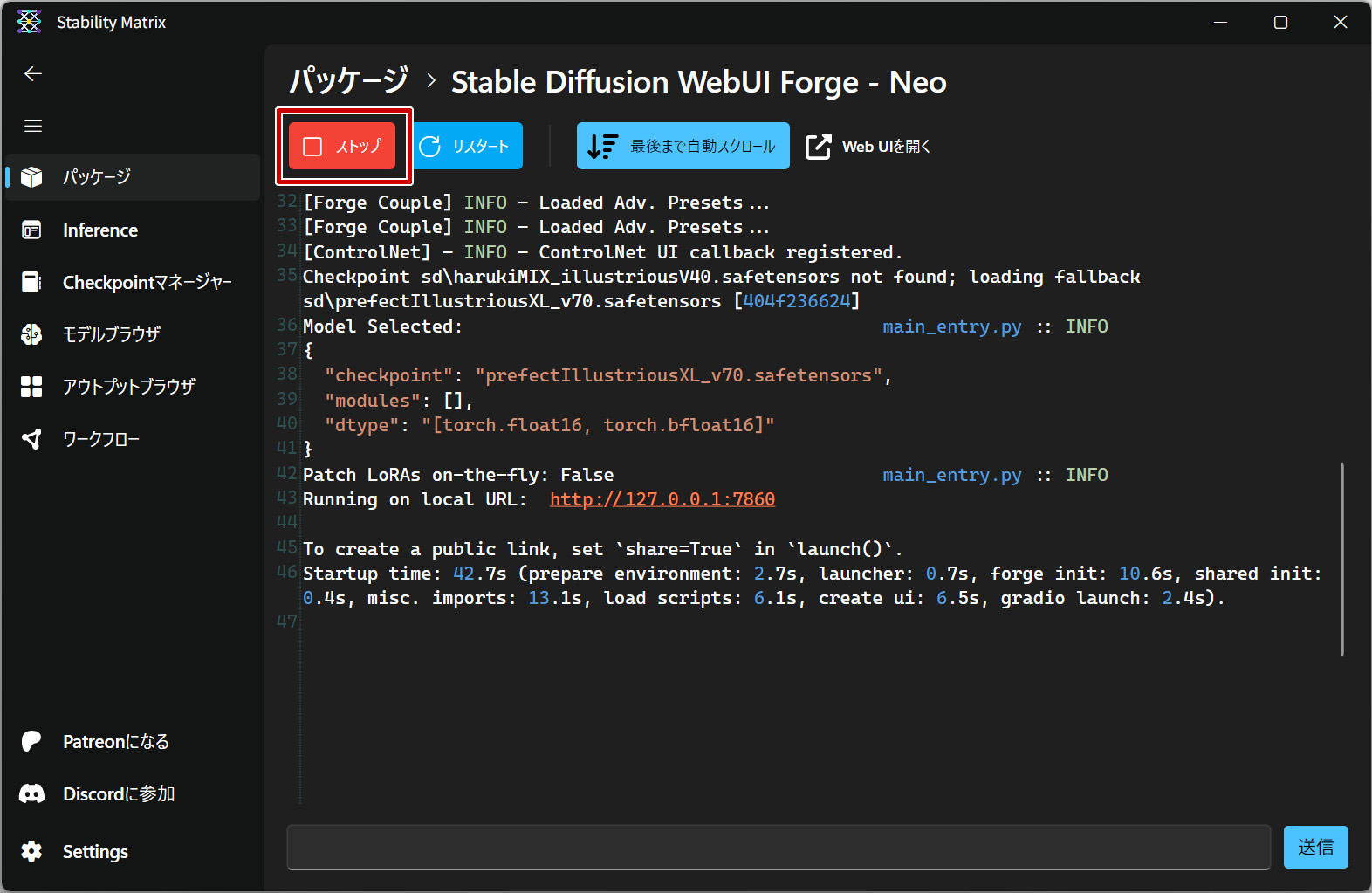
Task: Open the ワークフロー page
Action: (x=100, y=439)
